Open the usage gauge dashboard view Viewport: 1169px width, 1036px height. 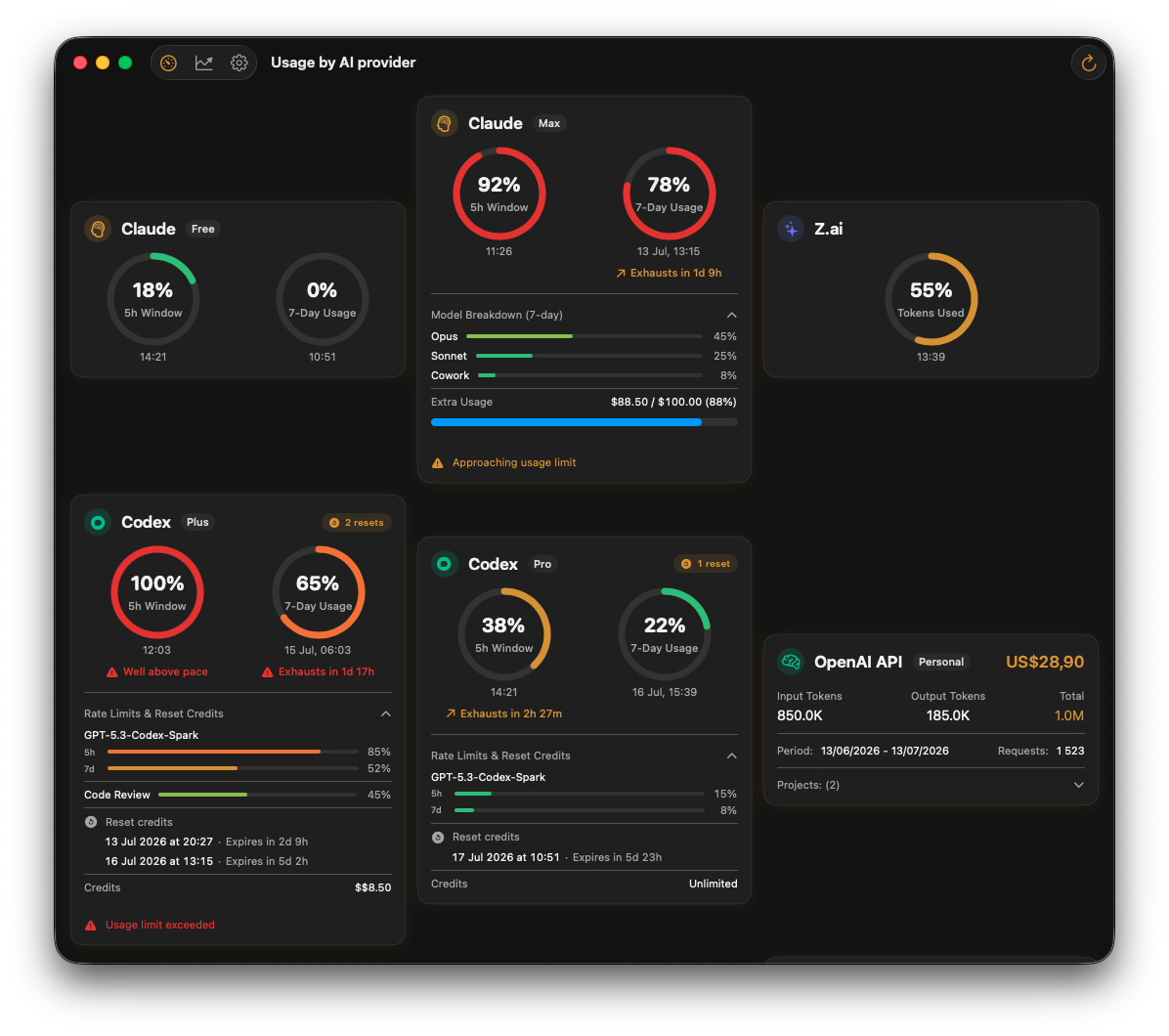[168, 63]
